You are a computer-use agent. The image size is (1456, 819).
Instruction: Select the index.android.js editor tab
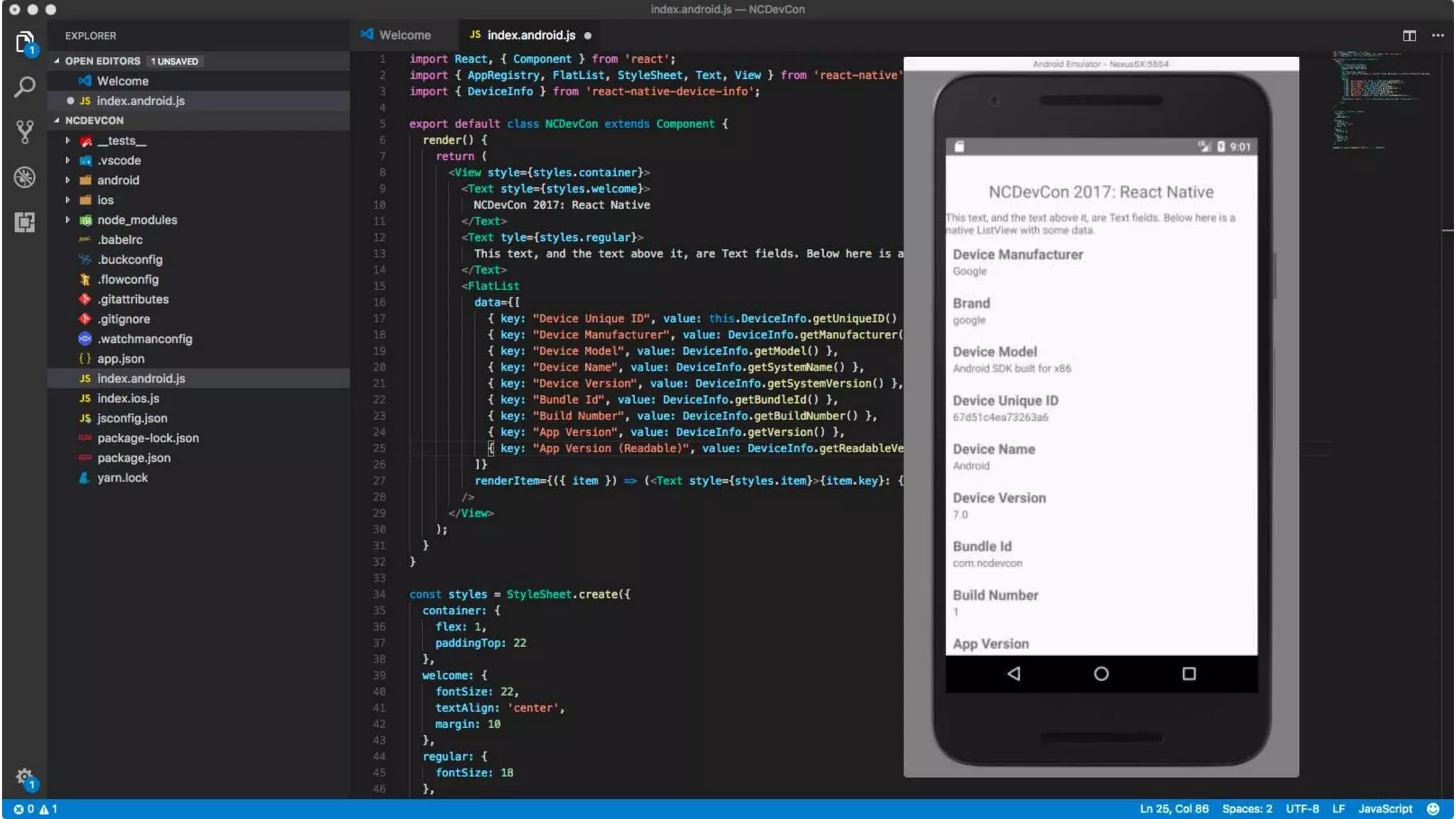coord(530,36)
